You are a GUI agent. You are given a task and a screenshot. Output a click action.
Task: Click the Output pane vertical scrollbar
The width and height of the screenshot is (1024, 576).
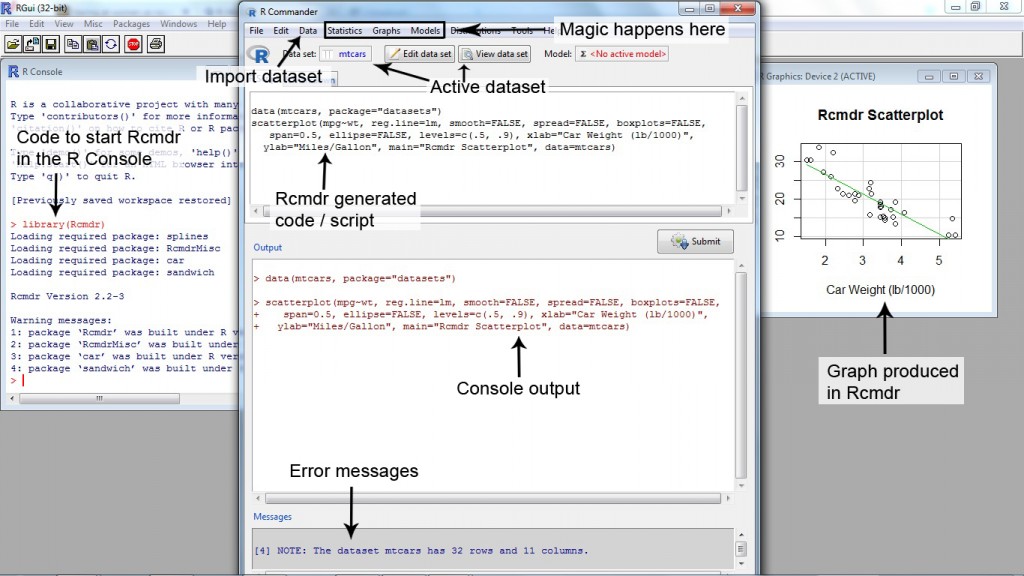point(741,376)
